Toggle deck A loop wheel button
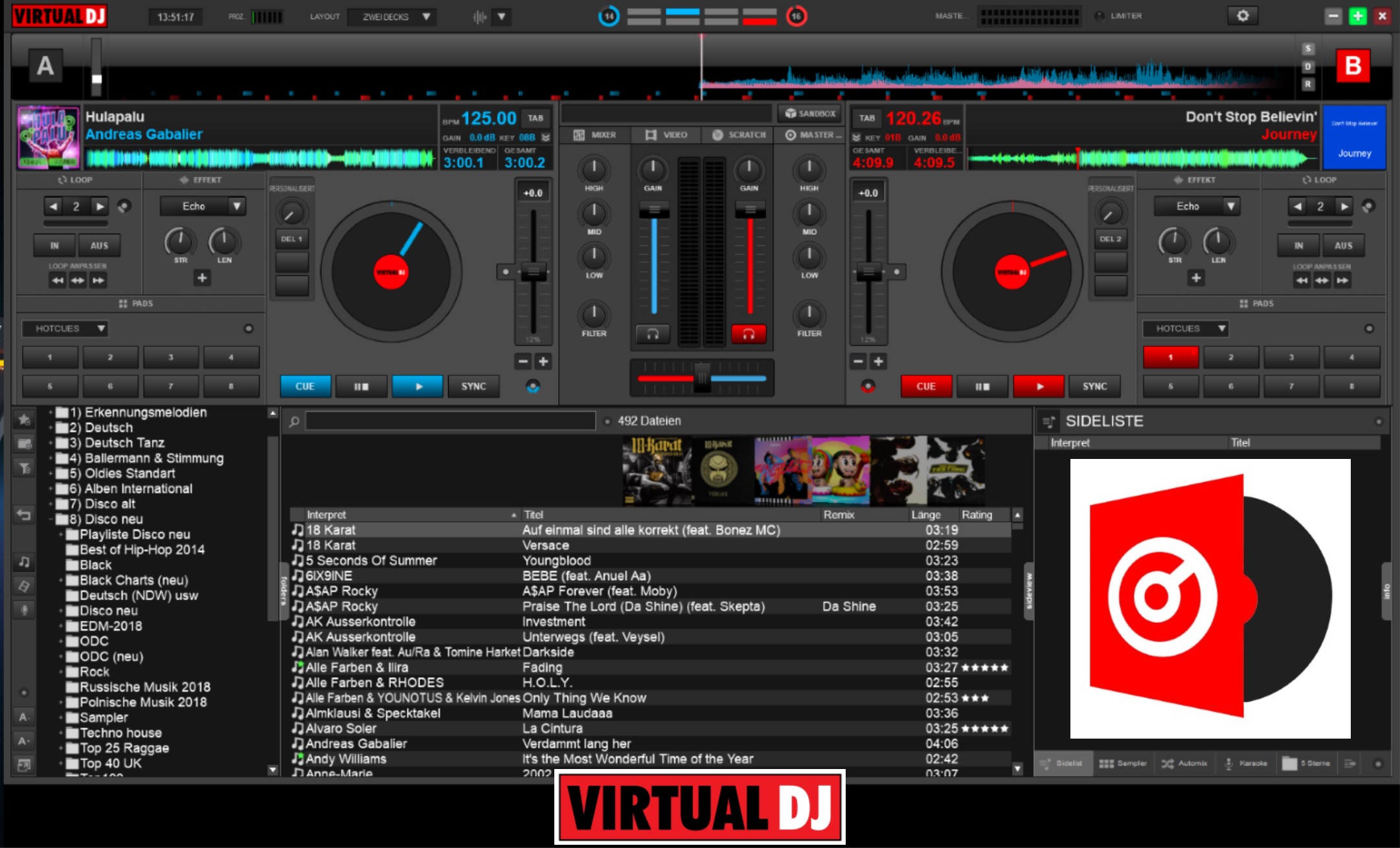This screenshot has height=848, width=1400. pos(124,206)
